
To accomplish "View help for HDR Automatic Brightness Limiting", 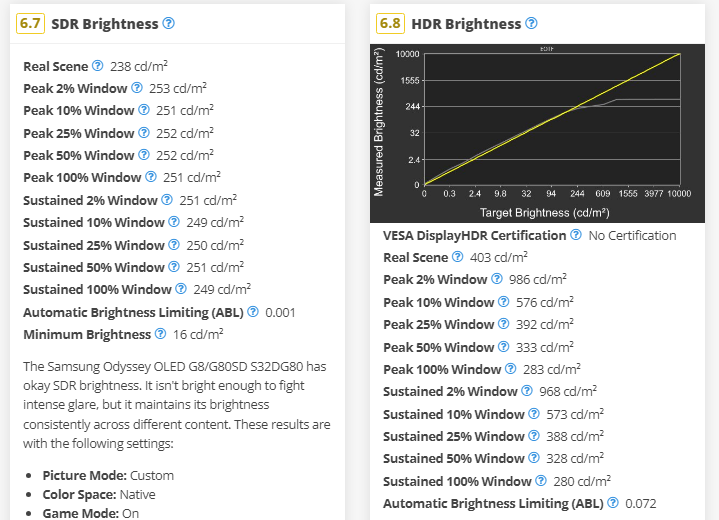I will click(x=613, y=503).
